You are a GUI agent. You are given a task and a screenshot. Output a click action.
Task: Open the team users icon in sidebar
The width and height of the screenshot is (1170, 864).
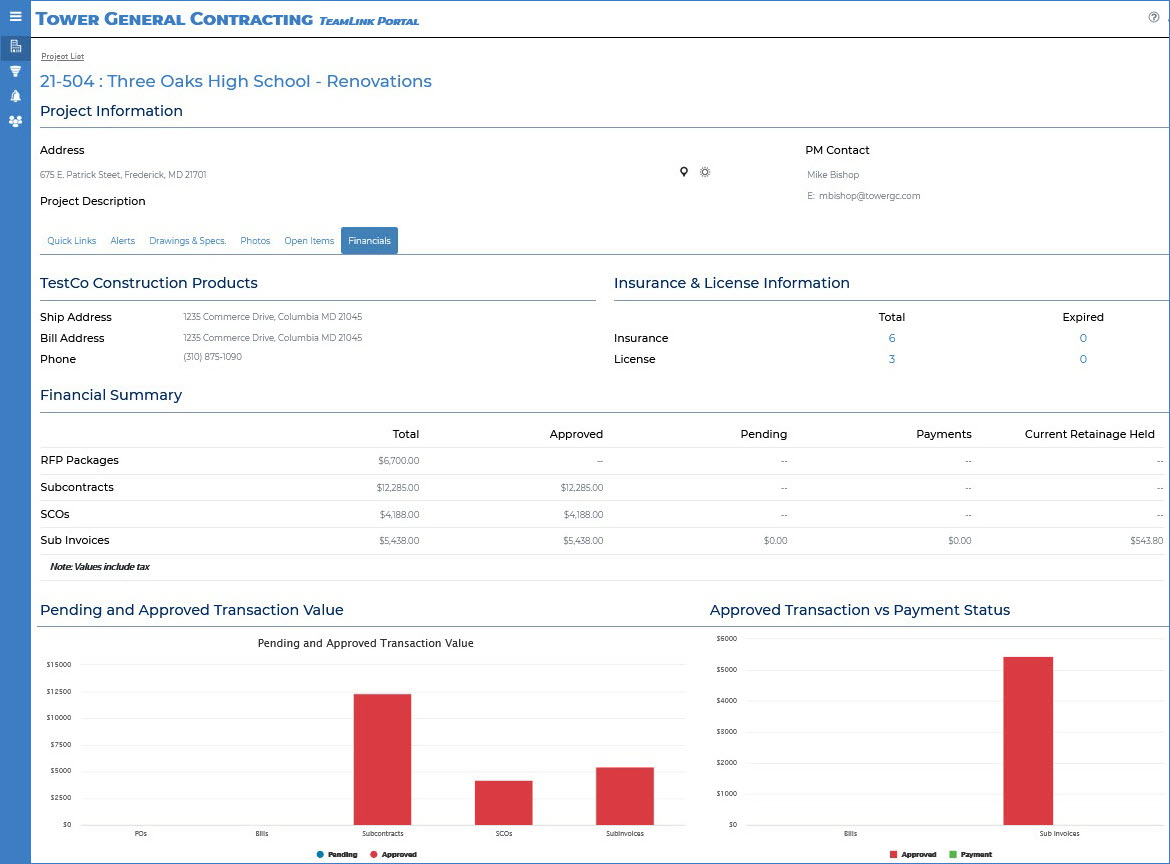[15, 121]
